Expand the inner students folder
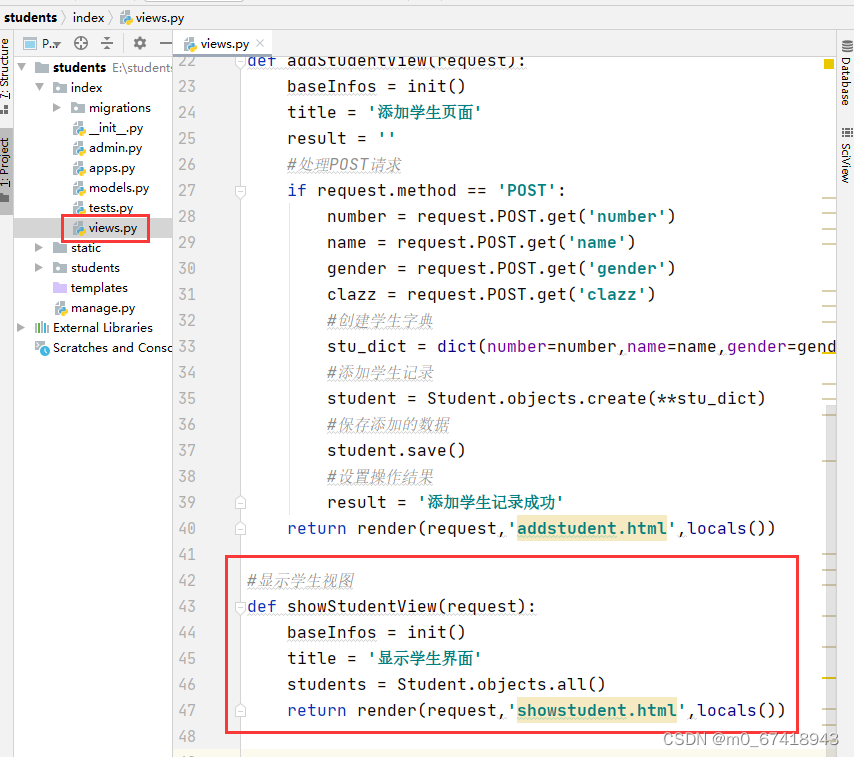The height and width of the screenshot is (757, 854). point(39,267)
